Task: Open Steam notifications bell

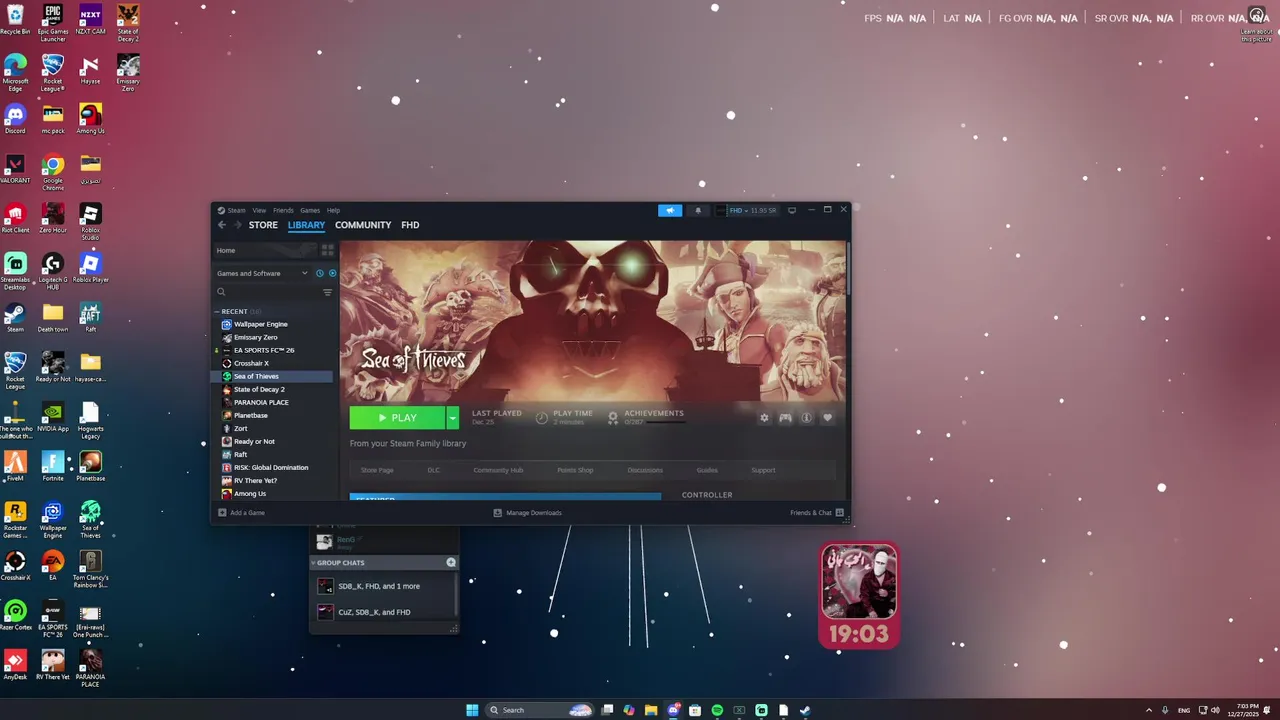Action: [x=698, y=210]
